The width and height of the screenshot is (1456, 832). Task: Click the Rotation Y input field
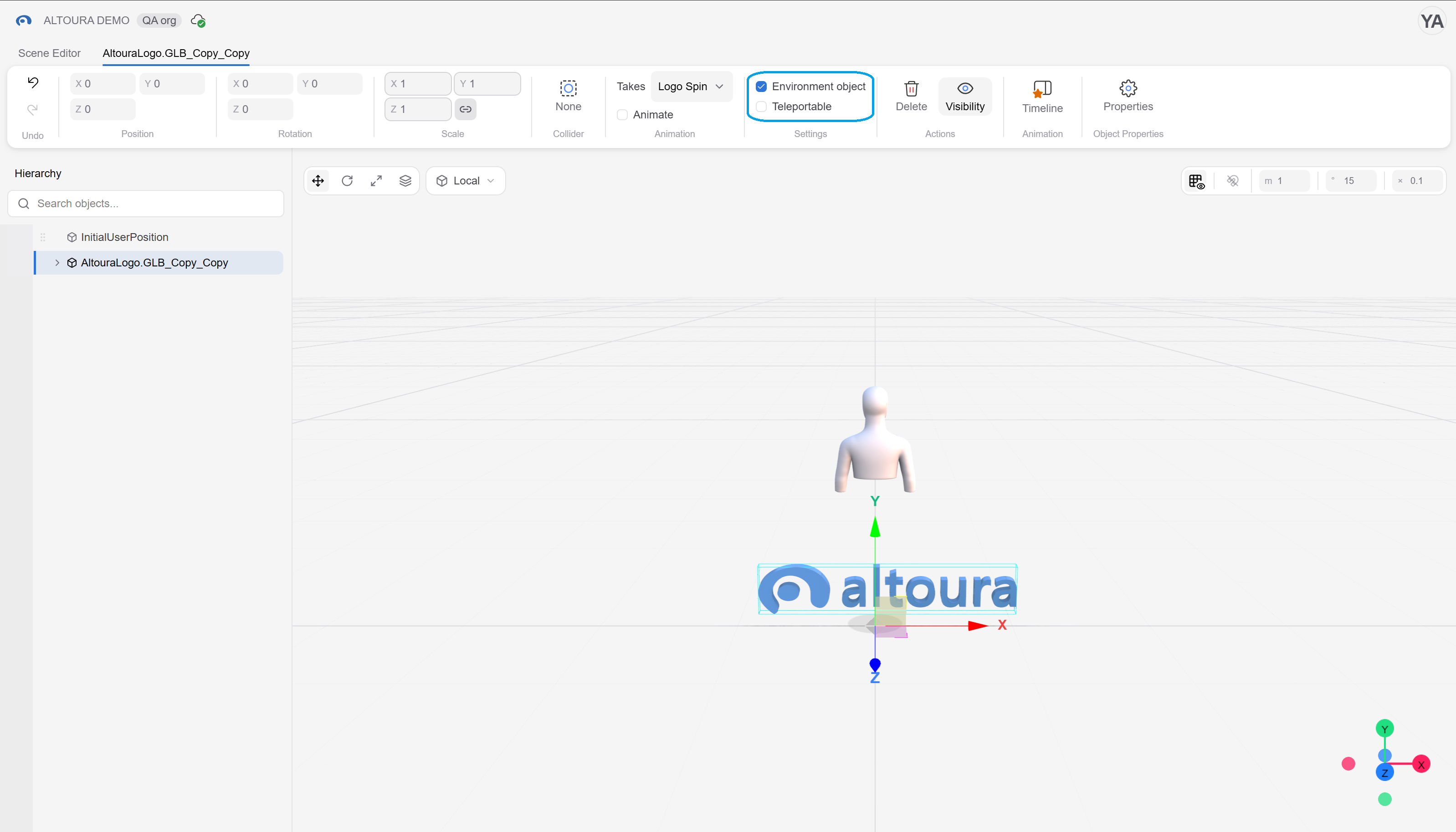[329, 84]
